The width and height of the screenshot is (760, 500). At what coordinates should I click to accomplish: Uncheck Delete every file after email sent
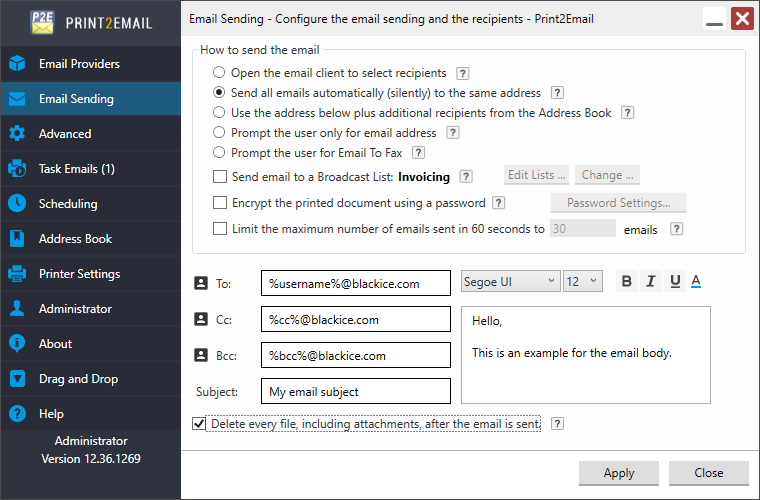(x=199, y=424)
